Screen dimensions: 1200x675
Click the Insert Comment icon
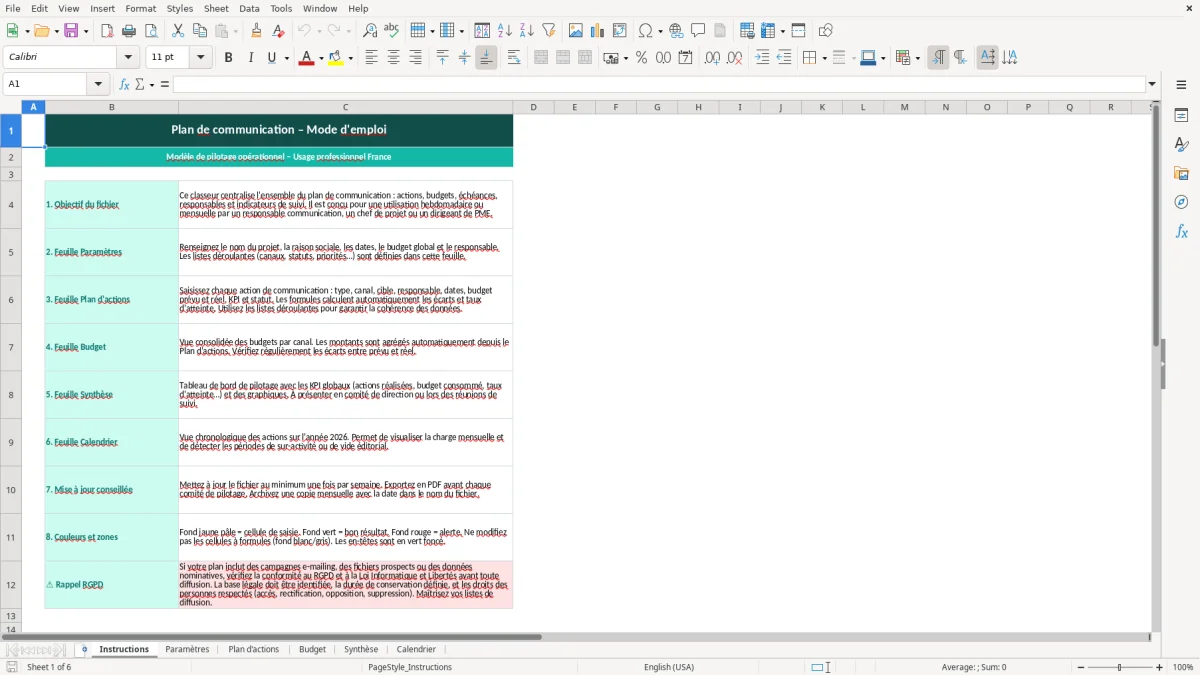698,31
